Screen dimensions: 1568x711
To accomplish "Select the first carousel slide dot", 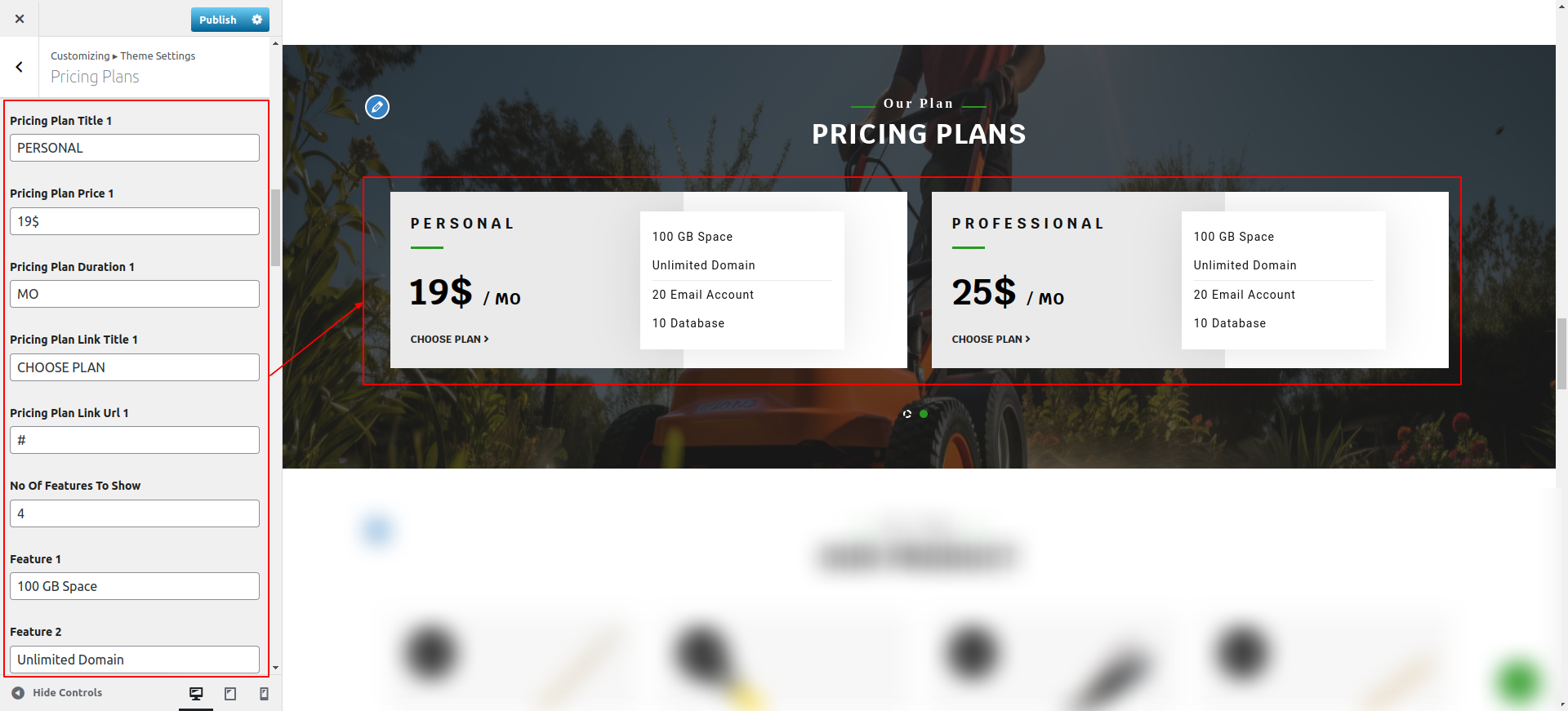I will coord(907,414).
